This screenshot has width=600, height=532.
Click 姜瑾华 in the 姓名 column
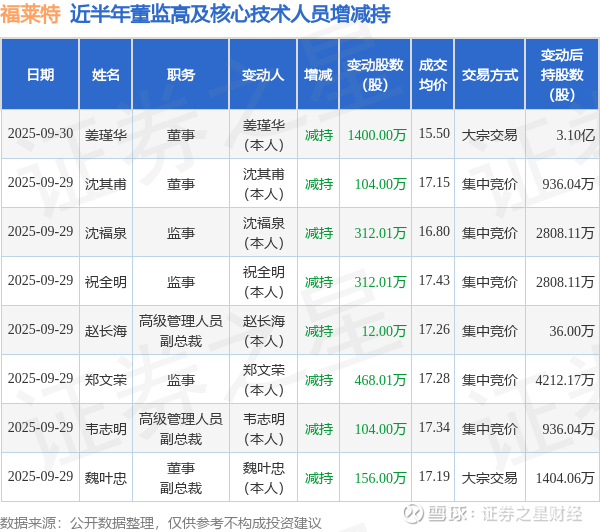point(106,135)
